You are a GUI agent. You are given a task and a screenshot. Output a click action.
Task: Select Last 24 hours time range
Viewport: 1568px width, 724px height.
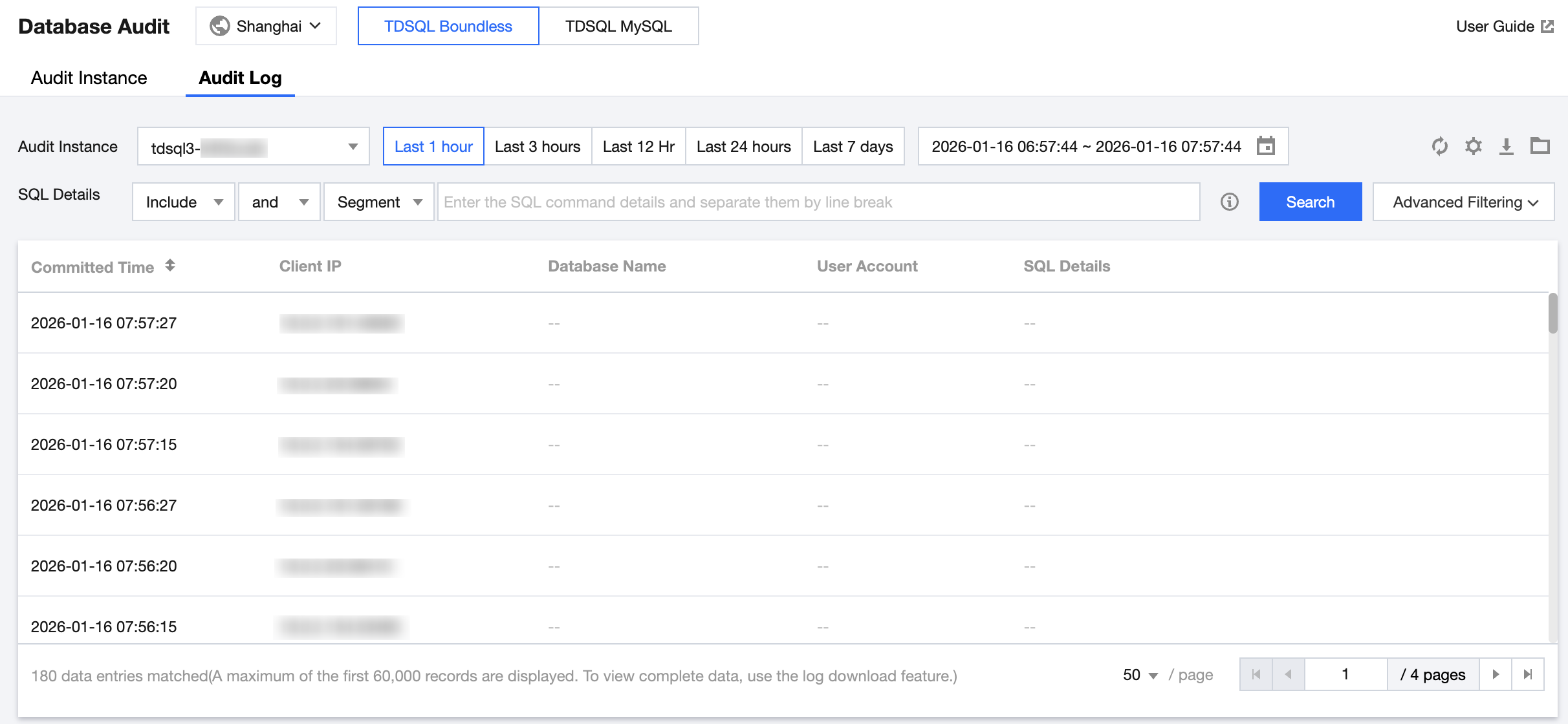click(743, 147)
